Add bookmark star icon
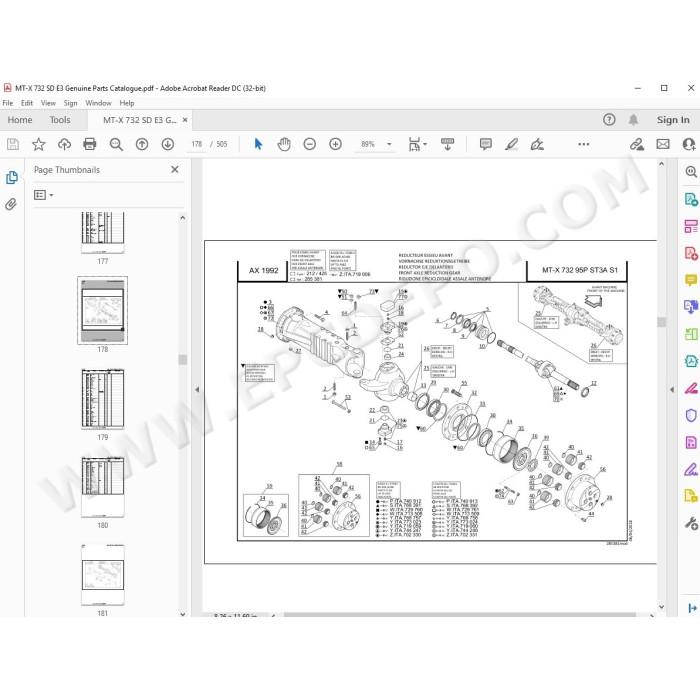700x700 pixels. click(38, 144)
